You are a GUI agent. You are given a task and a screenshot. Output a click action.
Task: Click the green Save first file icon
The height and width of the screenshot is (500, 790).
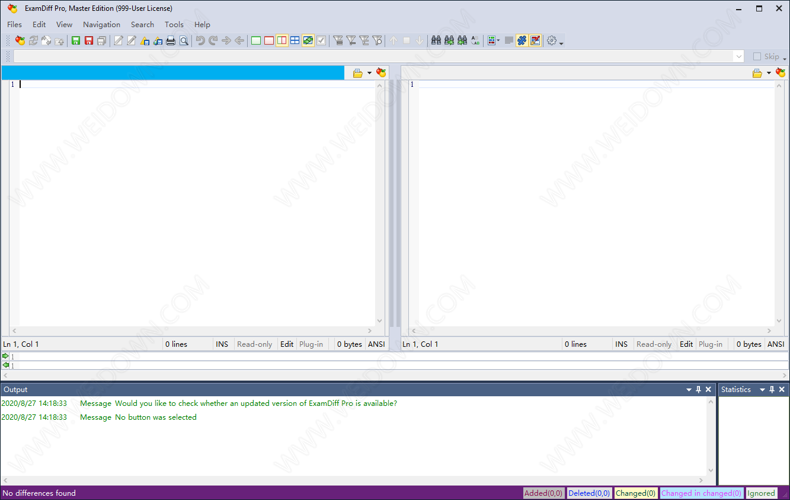(76, 41)
